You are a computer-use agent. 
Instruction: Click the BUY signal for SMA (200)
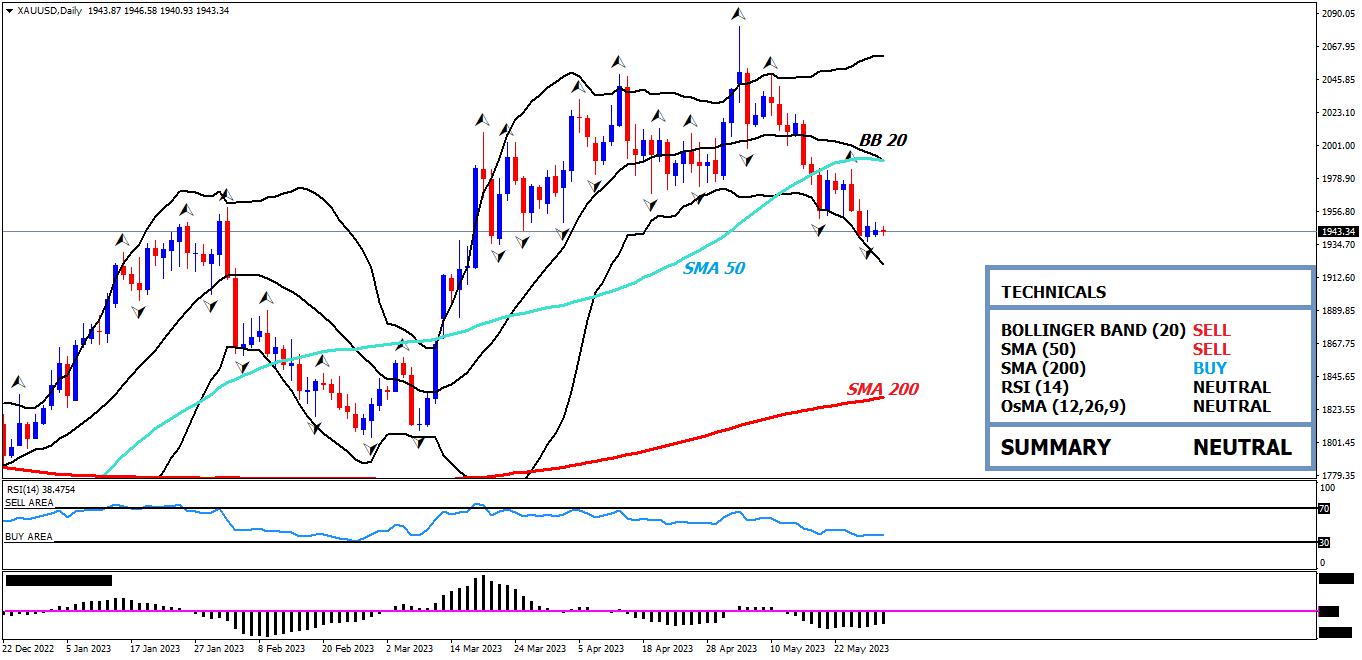1209,368
